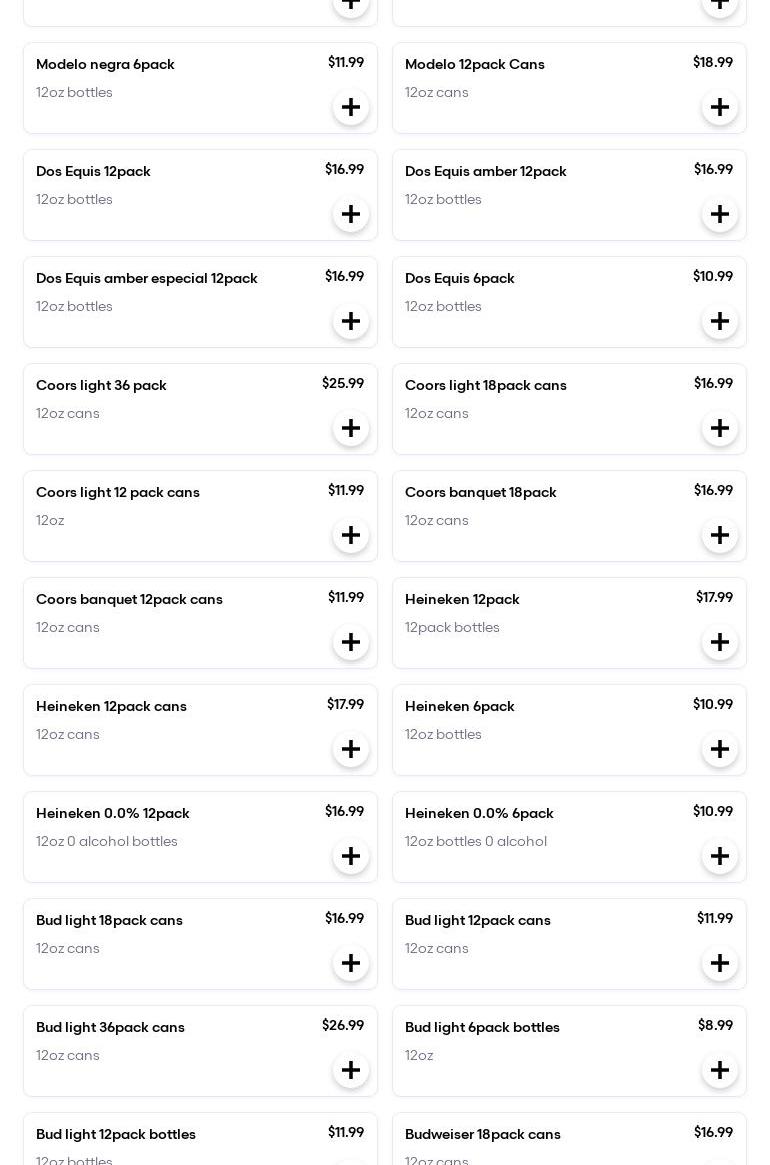Screen dimensions: 770x1165
Task: Add Modelo negra 6pack to cart
Action: [351, 108]
